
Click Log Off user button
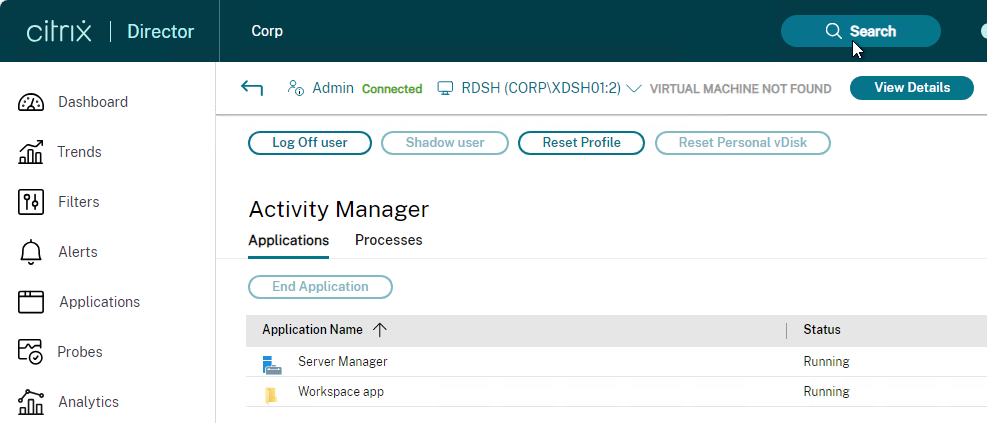click(310, 143)
